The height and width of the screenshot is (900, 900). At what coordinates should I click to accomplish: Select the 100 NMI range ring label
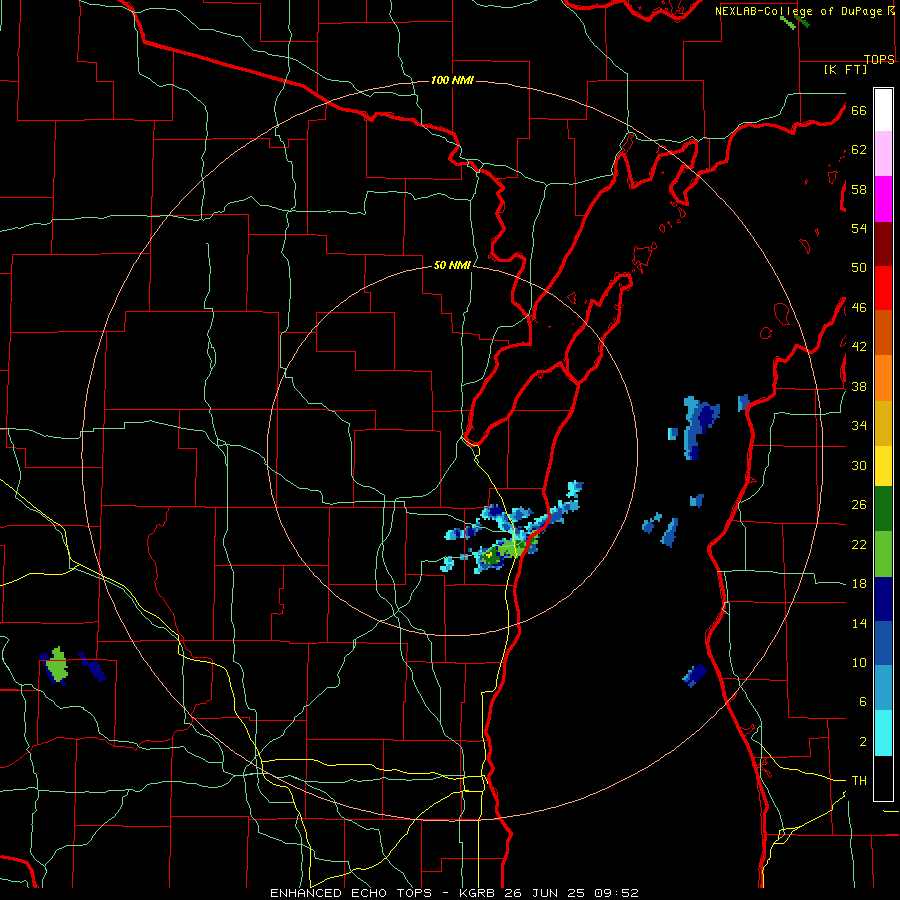point(452,80)
